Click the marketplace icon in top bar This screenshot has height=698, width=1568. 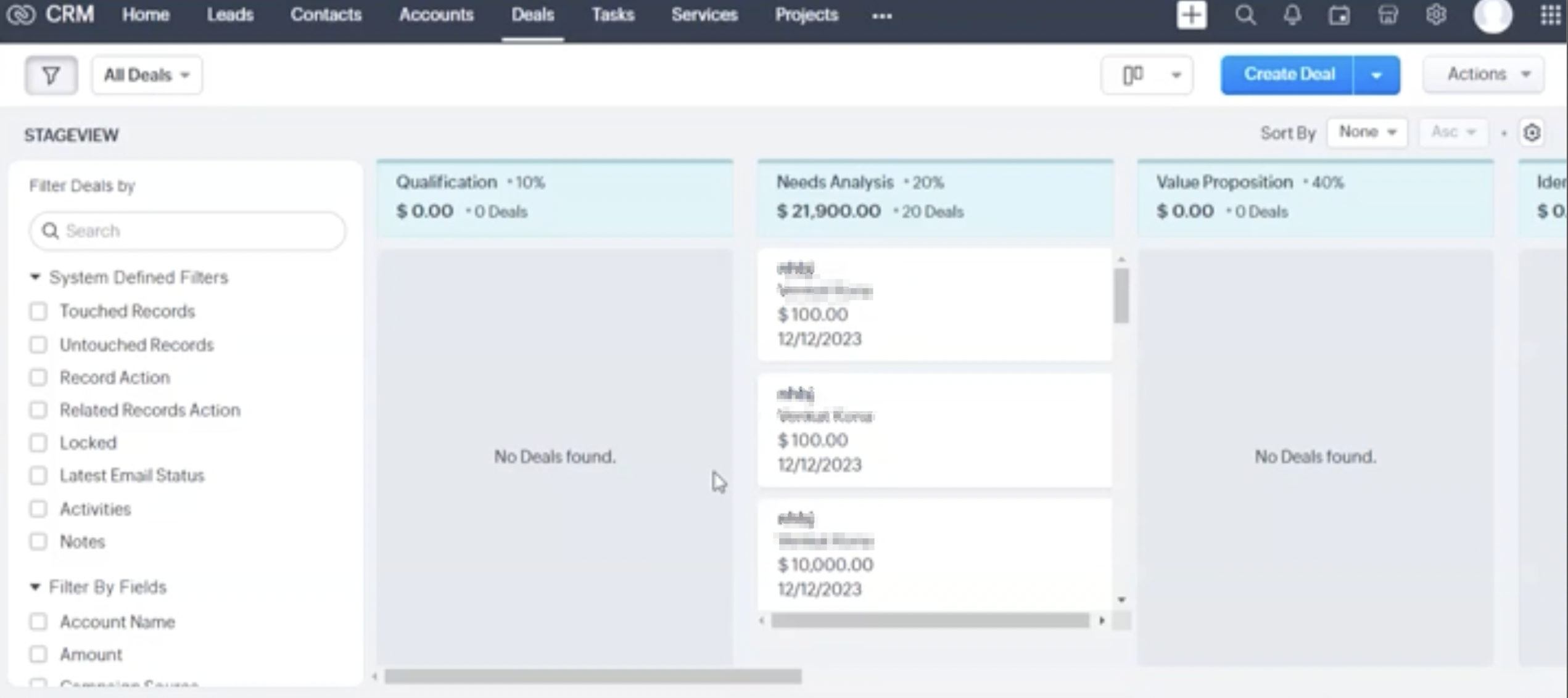click(1387, 15)
